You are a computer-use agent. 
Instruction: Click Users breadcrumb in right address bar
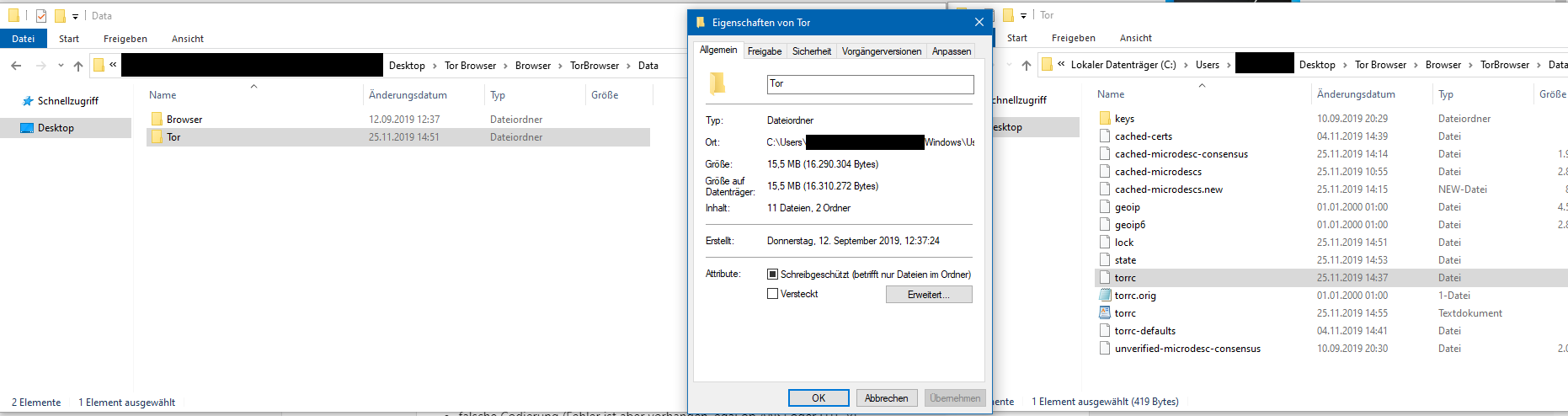(x=1208, y=65)
